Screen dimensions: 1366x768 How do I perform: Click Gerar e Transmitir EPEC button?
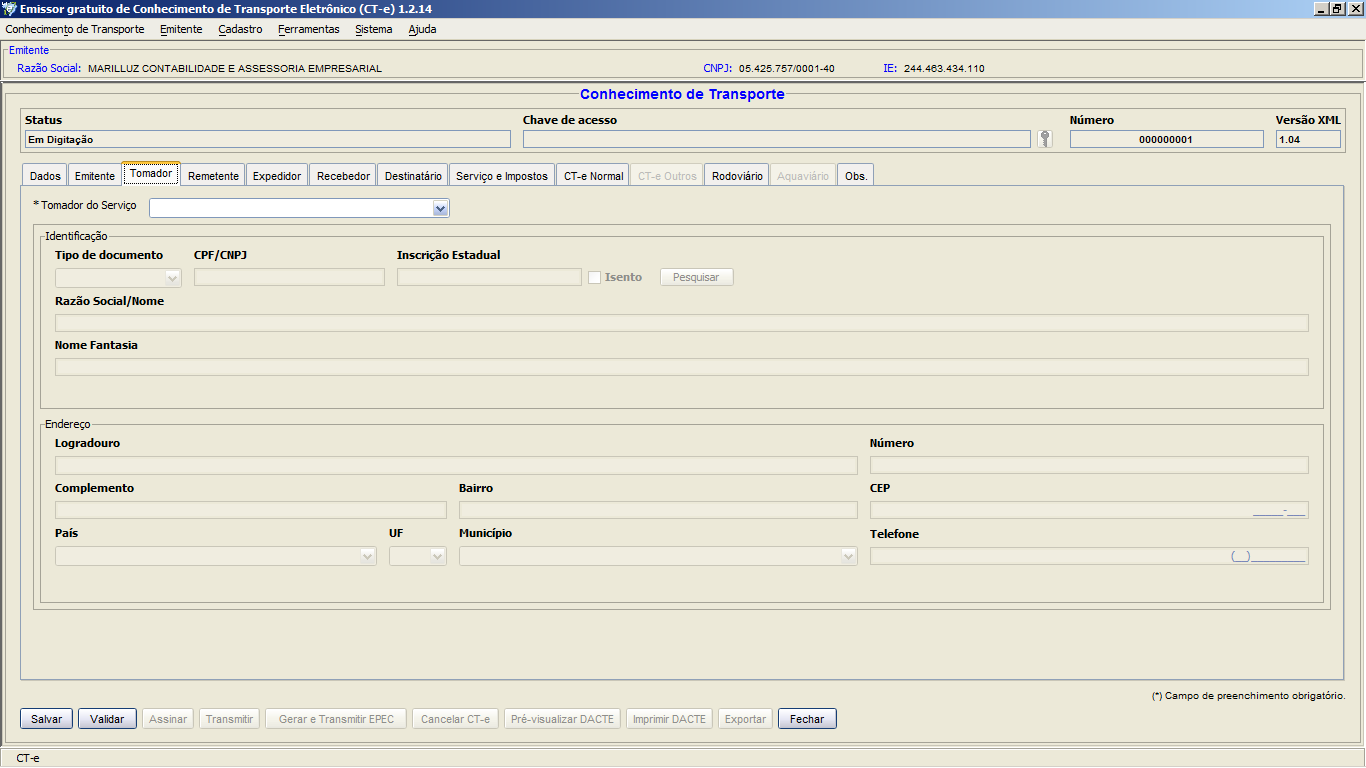point(336,719)
